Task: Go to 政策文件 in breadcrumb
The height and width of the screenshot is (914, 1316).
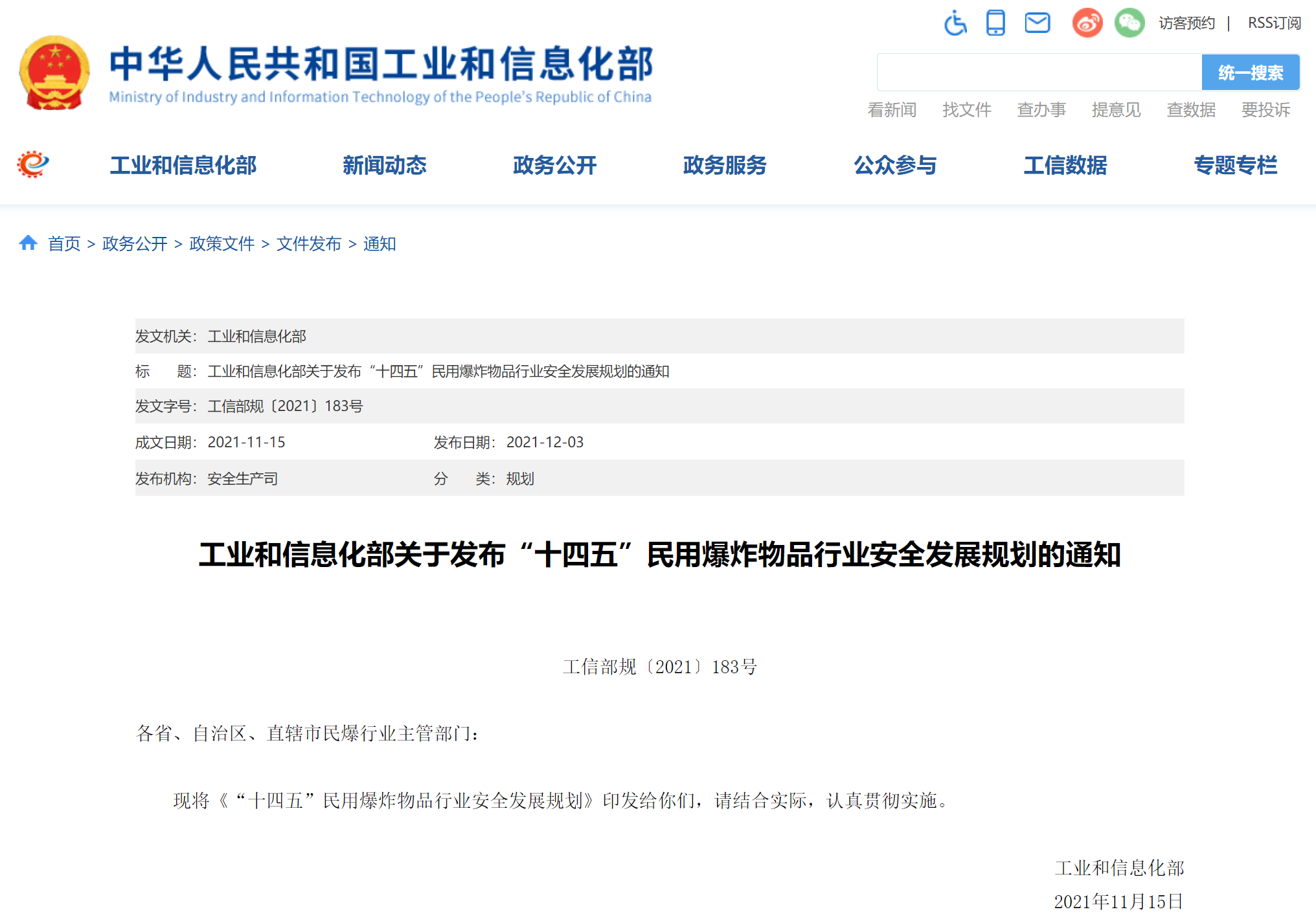Action: 221,243
